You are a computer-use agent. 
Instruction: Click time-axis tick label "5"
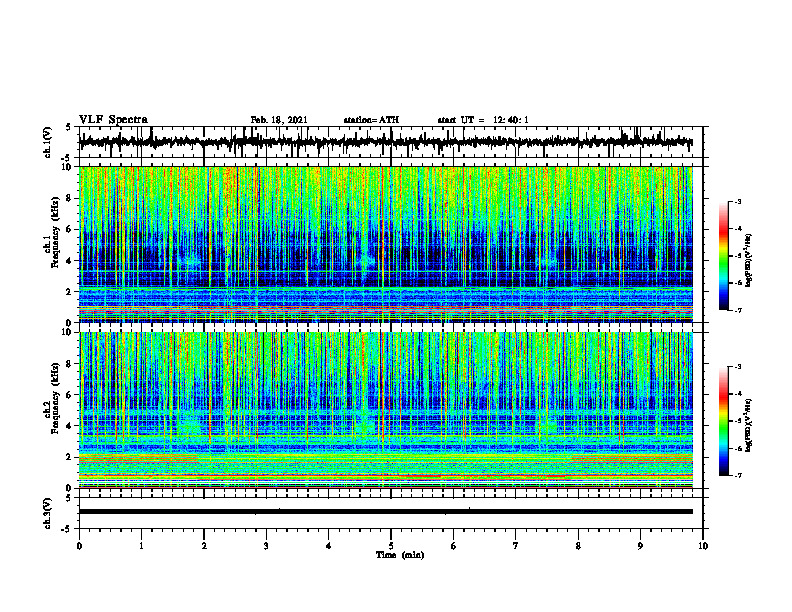(x=391, y=546)
